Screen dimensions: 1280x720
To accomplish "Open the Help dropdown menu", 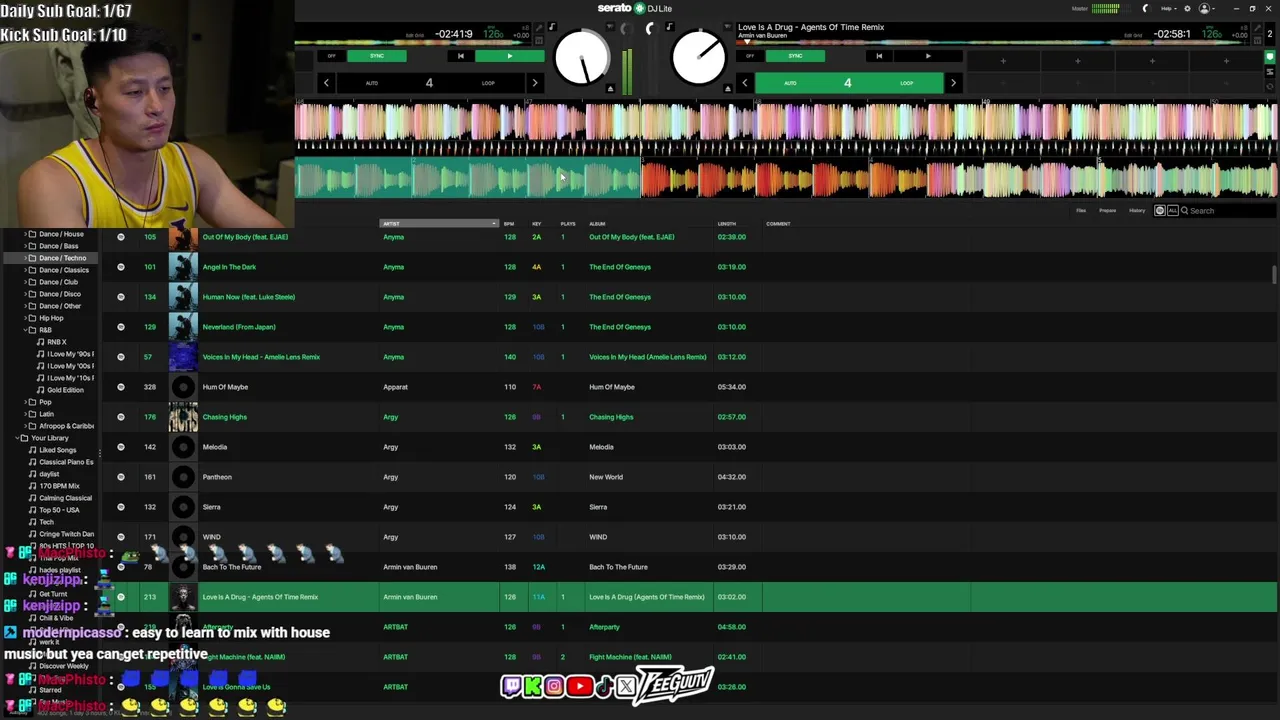I will (1168, 8).
